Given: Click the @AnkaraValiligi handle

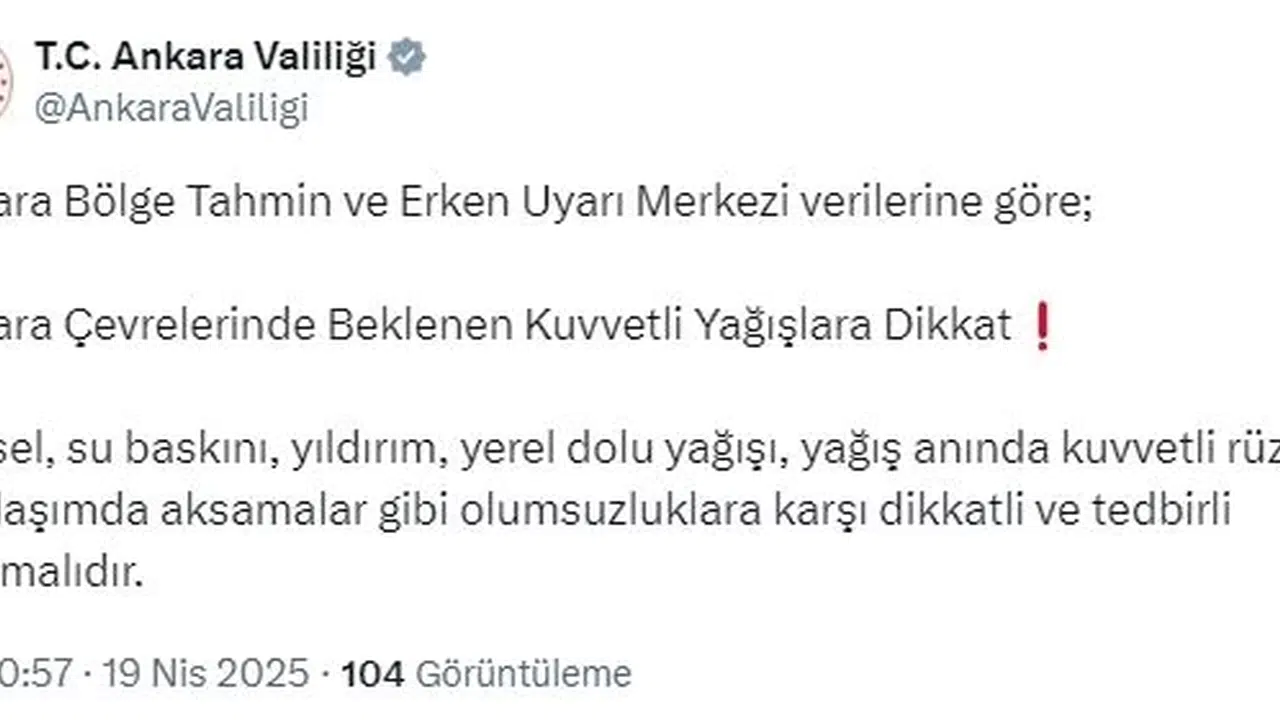Looking at the screenshot, I should pyautogui.click(x=171, y=108).
